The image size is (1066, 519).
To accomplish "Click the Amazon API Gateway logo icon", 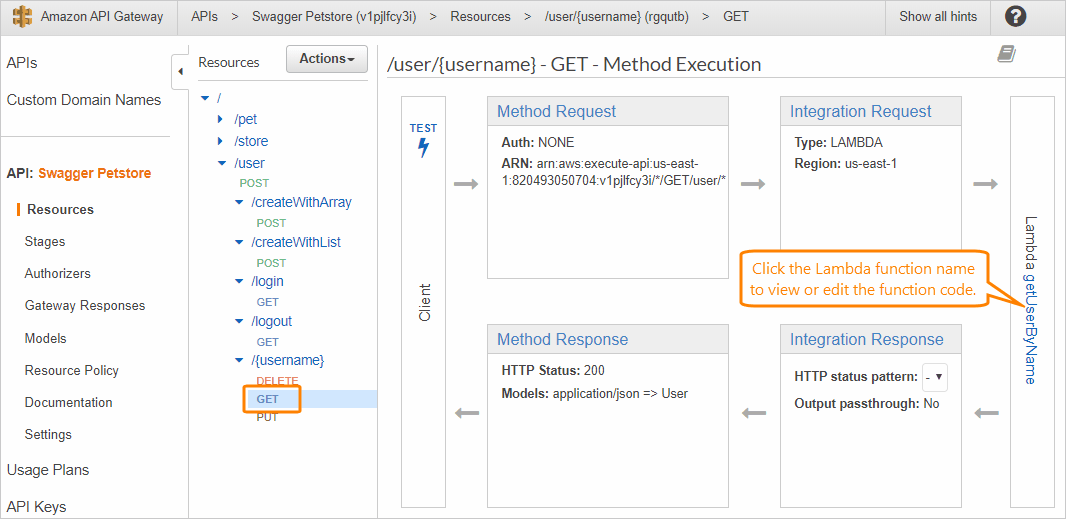I will (22, 16).
